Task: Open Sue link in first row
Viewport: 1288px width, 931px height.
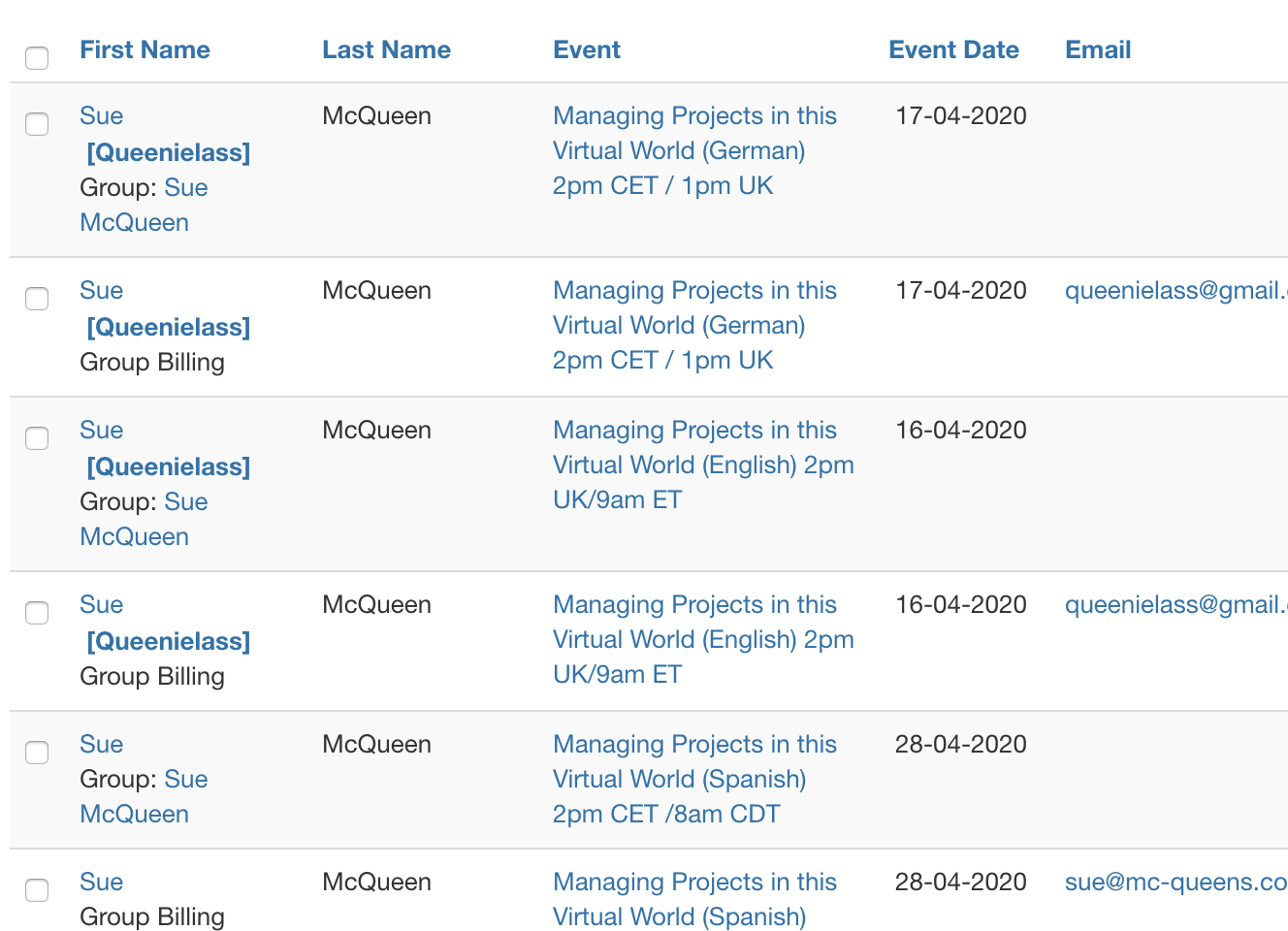Action: pos(101,116)
